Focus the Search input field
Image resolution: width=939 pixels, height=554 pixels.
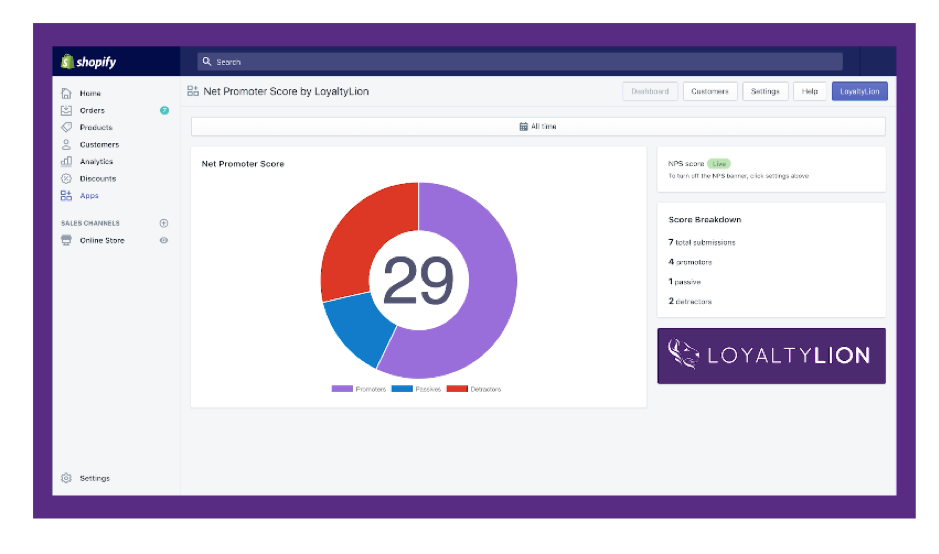520,62
